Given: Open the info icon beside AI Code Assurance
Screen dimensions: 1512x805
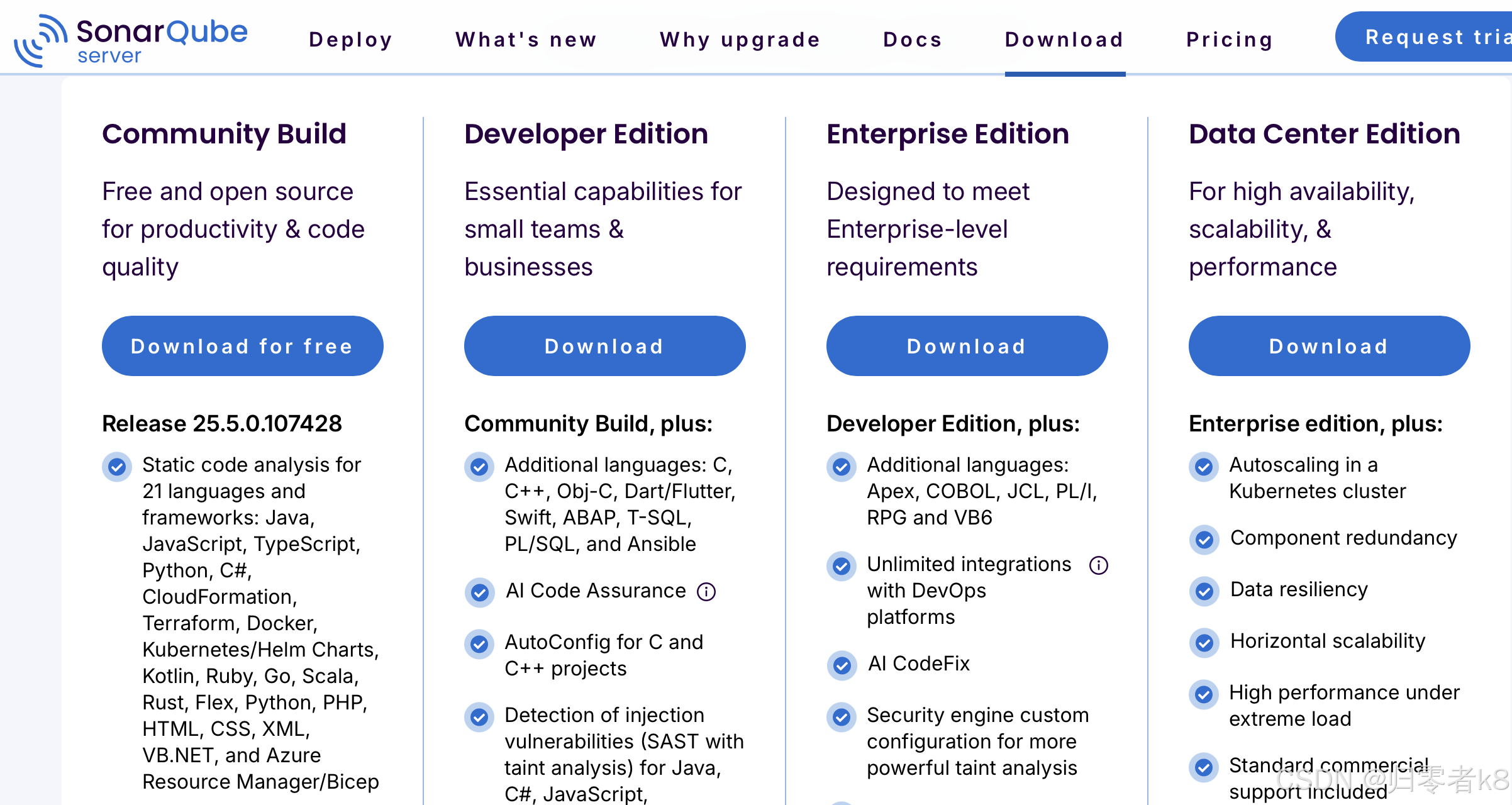Looking at the screenshot, I should point(707,592).
